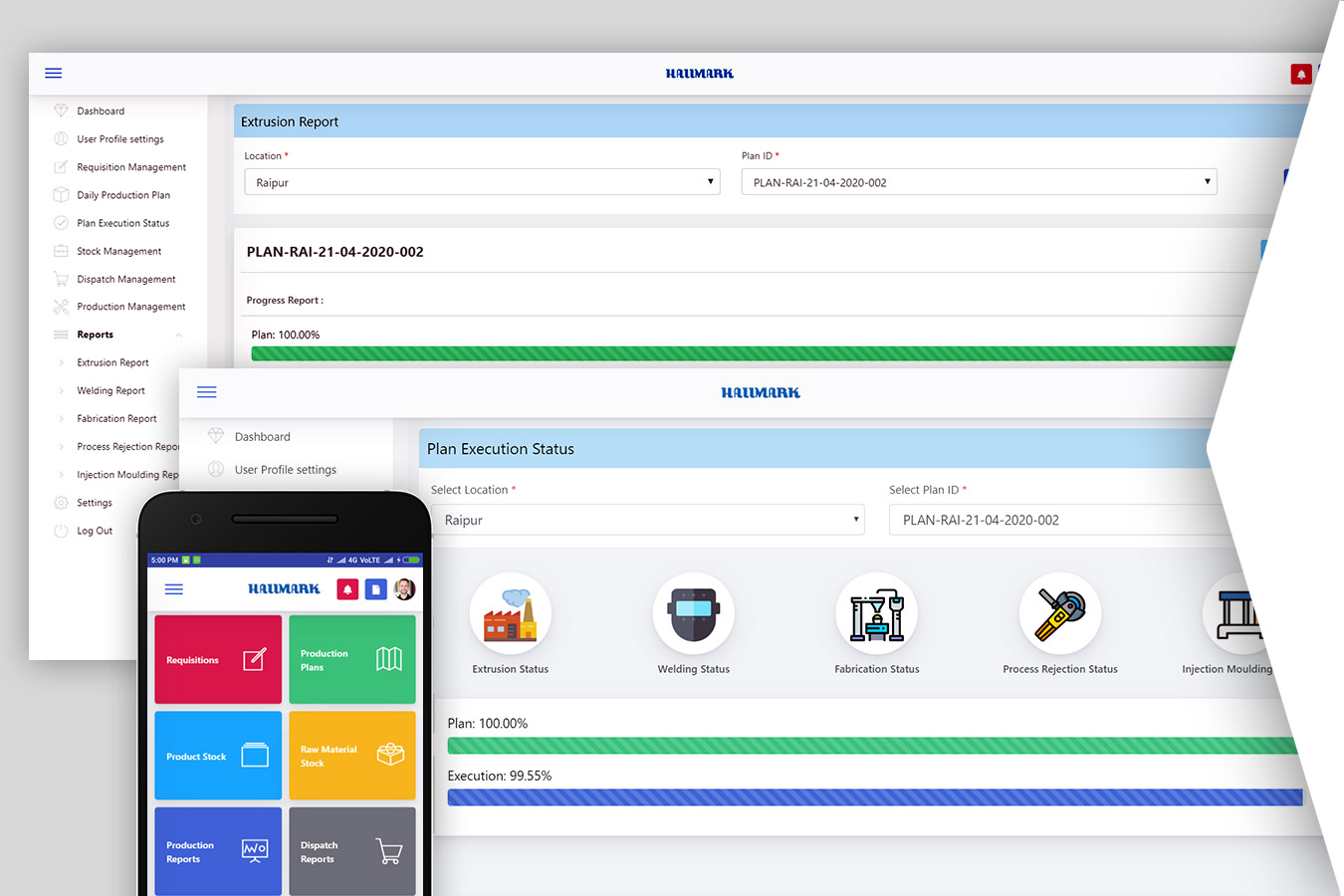Image resolution: width=1344 pixels, height=896 pixels.
Task: Open Requisition Management menu item
Action: pyautogui.click(x=131, y=166)
